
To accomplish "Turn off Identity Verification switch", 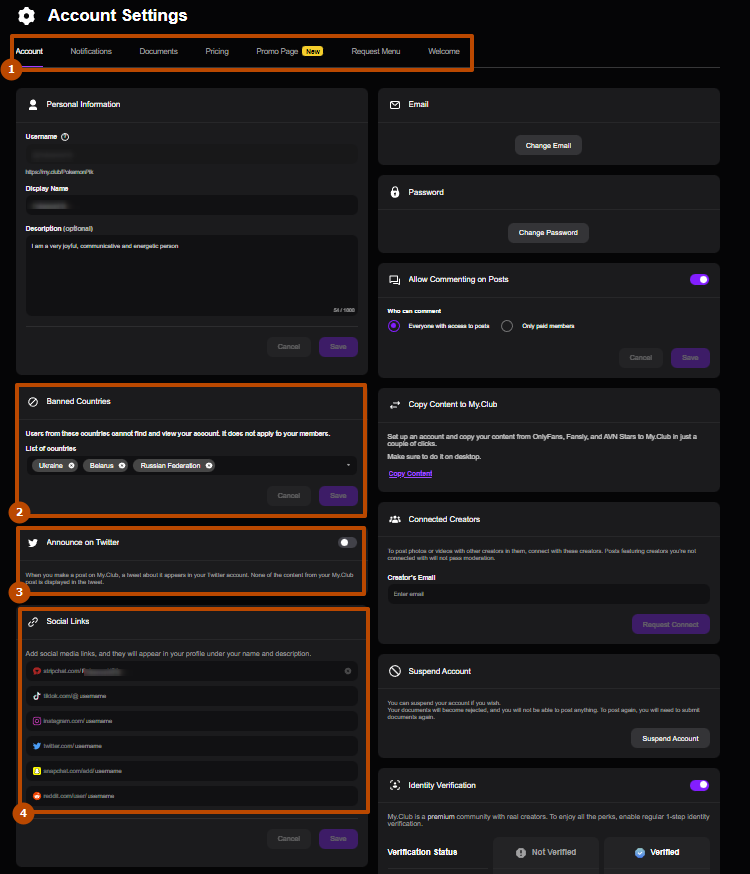I will point(699,786).
